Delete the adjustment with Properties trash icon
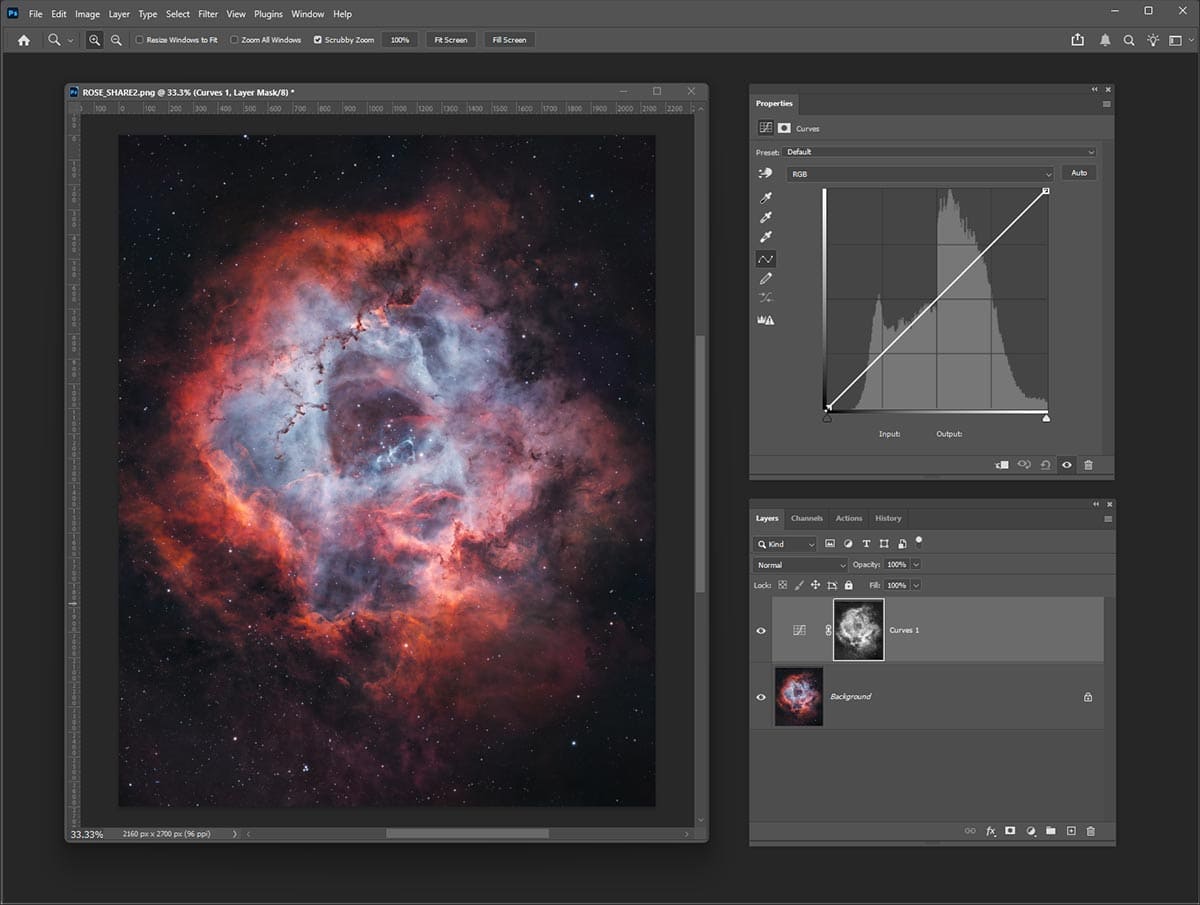The width and height of the screenshot is (1200, 905). (1088, 465)
